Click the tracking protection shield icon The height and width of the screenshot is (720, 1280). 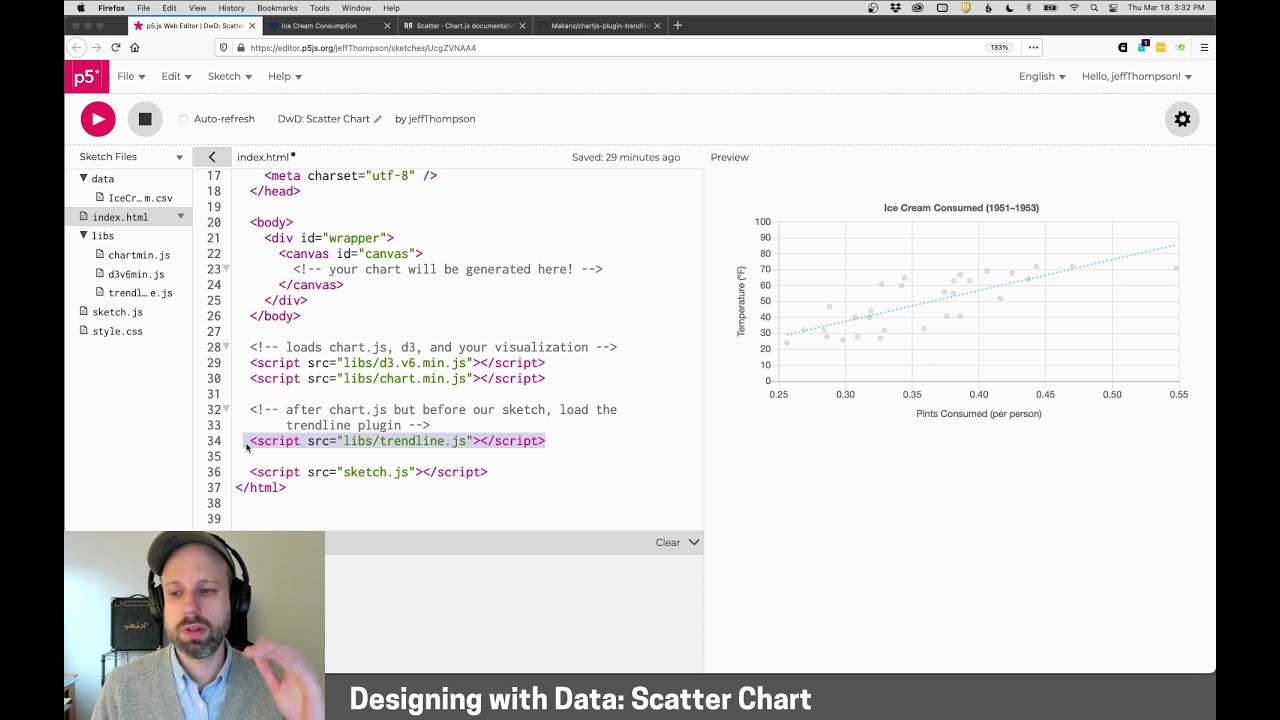tap(224, 47)
